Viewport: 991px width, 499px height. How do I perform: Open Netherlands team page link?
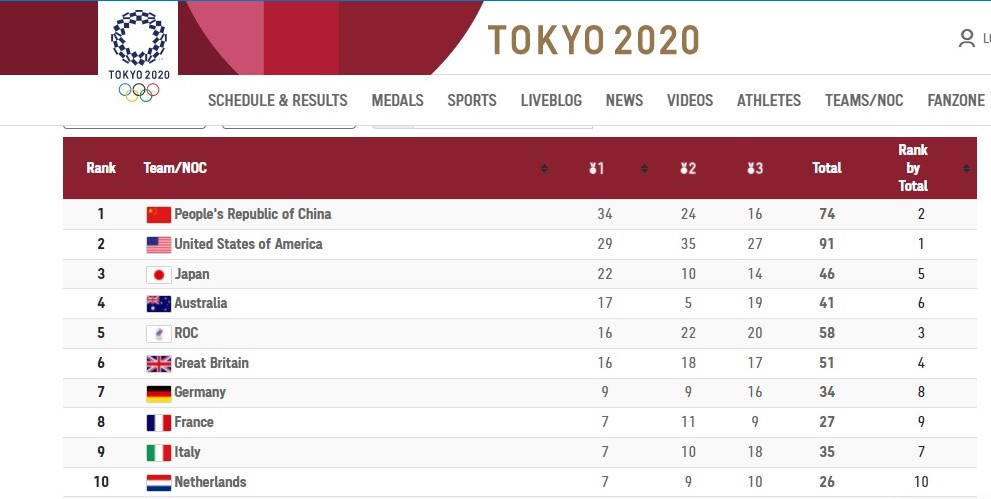(x=210, y=482)
